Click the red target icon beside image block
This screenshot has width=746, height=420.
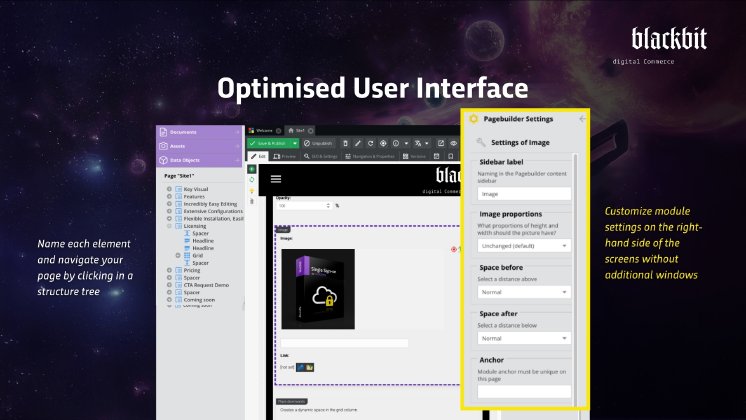(454, 249)
